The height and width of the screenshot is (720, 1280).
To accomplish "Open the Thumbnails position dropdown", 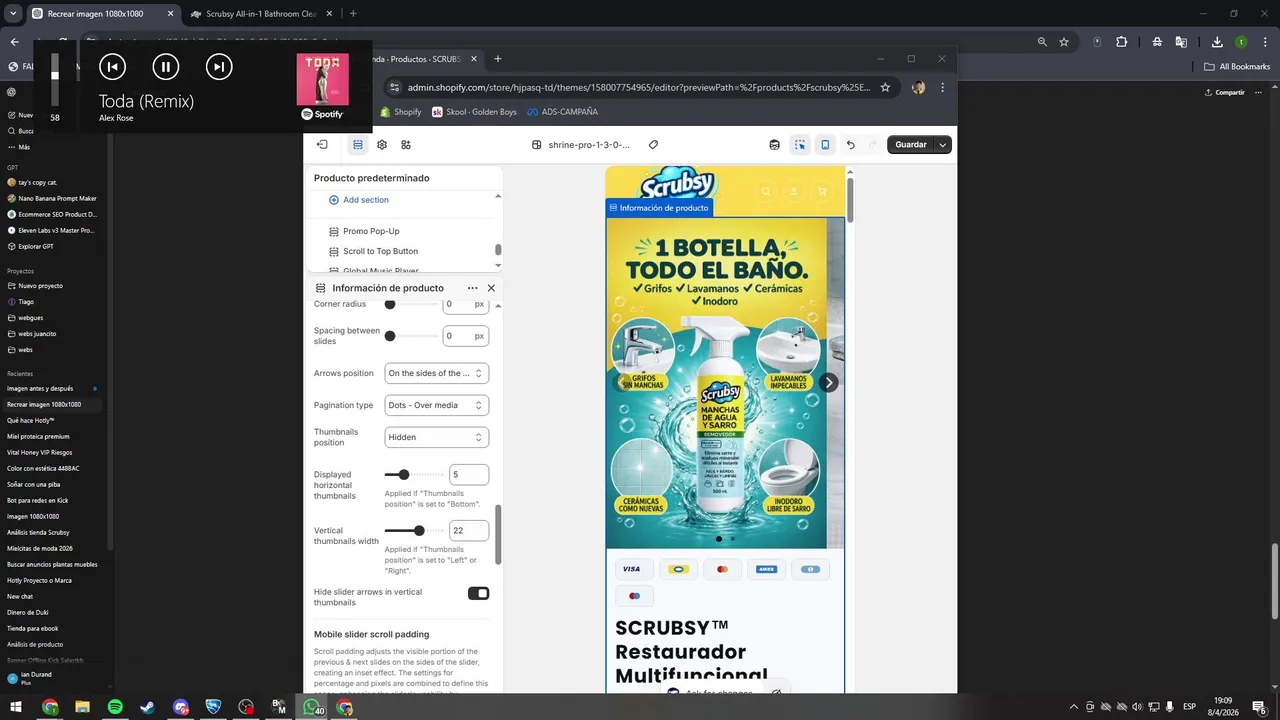I will click(436, 437).
